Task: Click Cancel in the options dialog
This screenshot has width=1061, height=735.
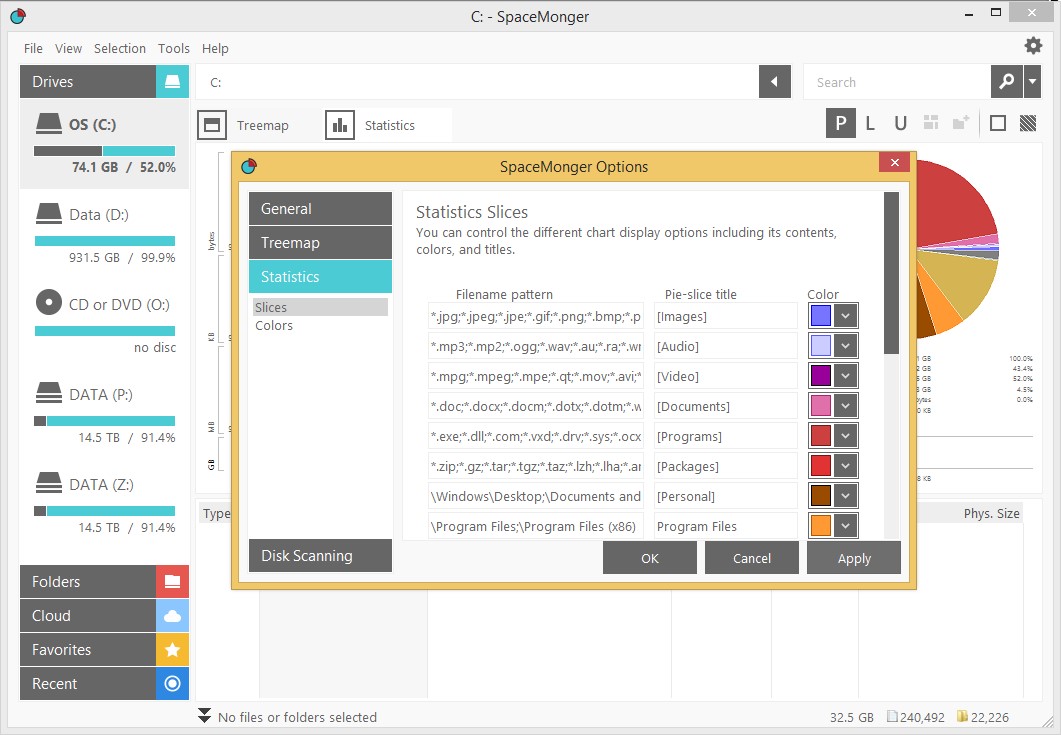Action: (751, 558)
